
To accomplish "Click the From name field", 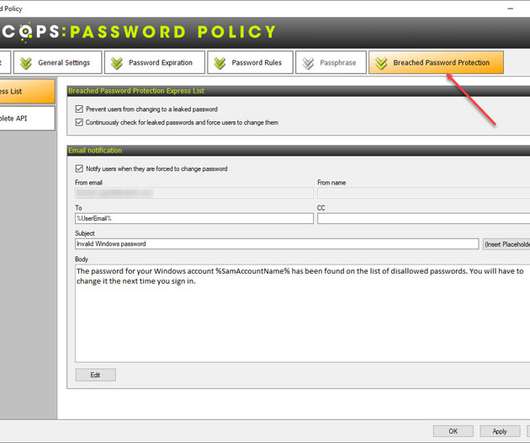I will (x=424, y=193).
